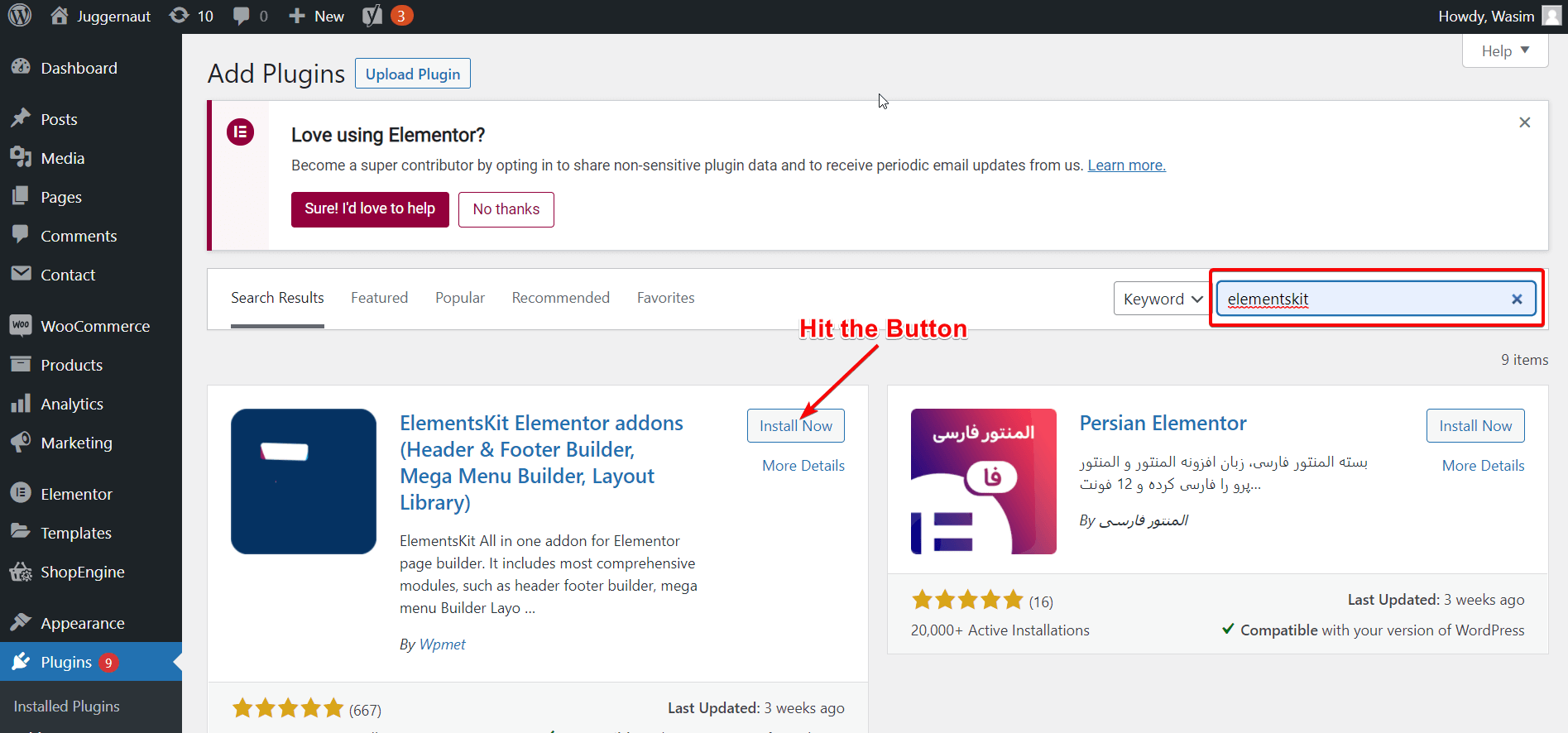Open the WordPress logo menu
Image resolution: width=1568 pixels, height=733 pixels.
pos(20,16)
